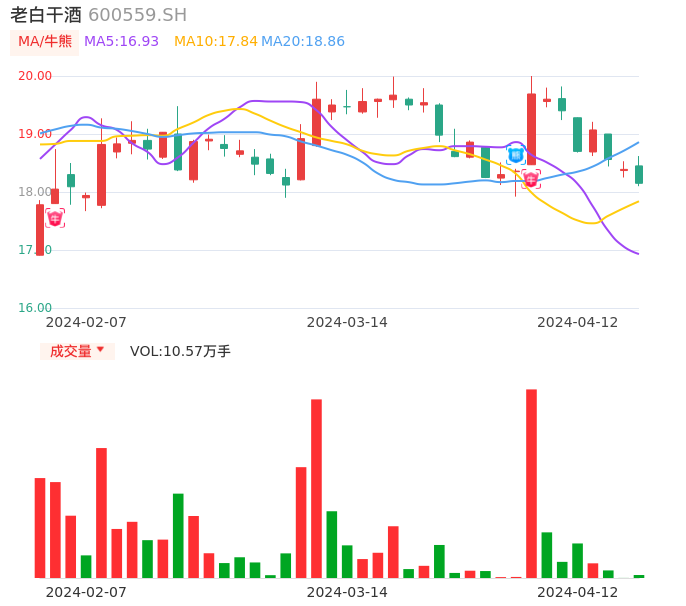Click the large red candlestick in mid-April

click(x=531, y=128)
